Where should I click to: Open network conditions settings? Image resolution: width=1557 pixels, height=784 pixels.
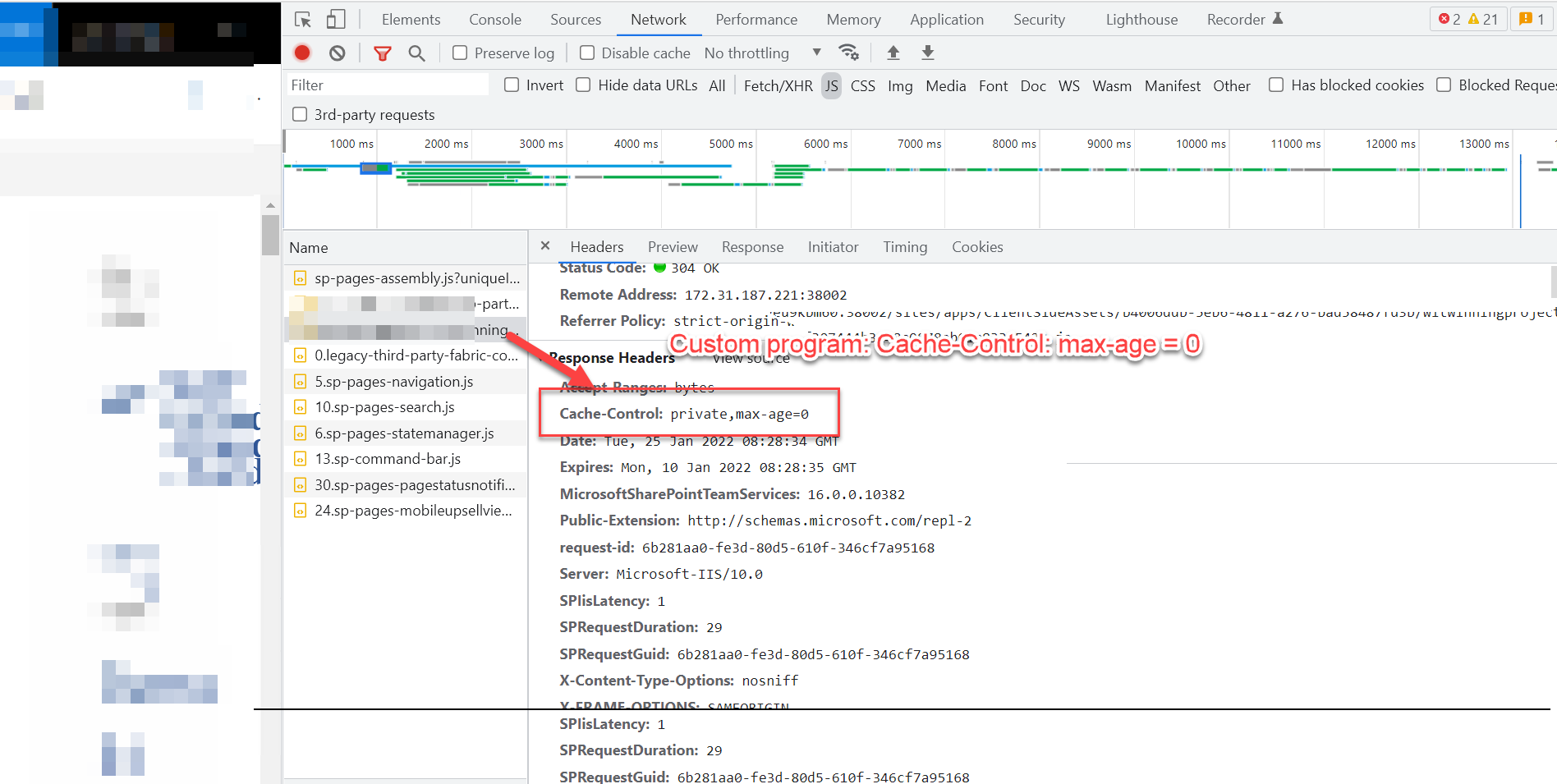[x=849, y=52]
